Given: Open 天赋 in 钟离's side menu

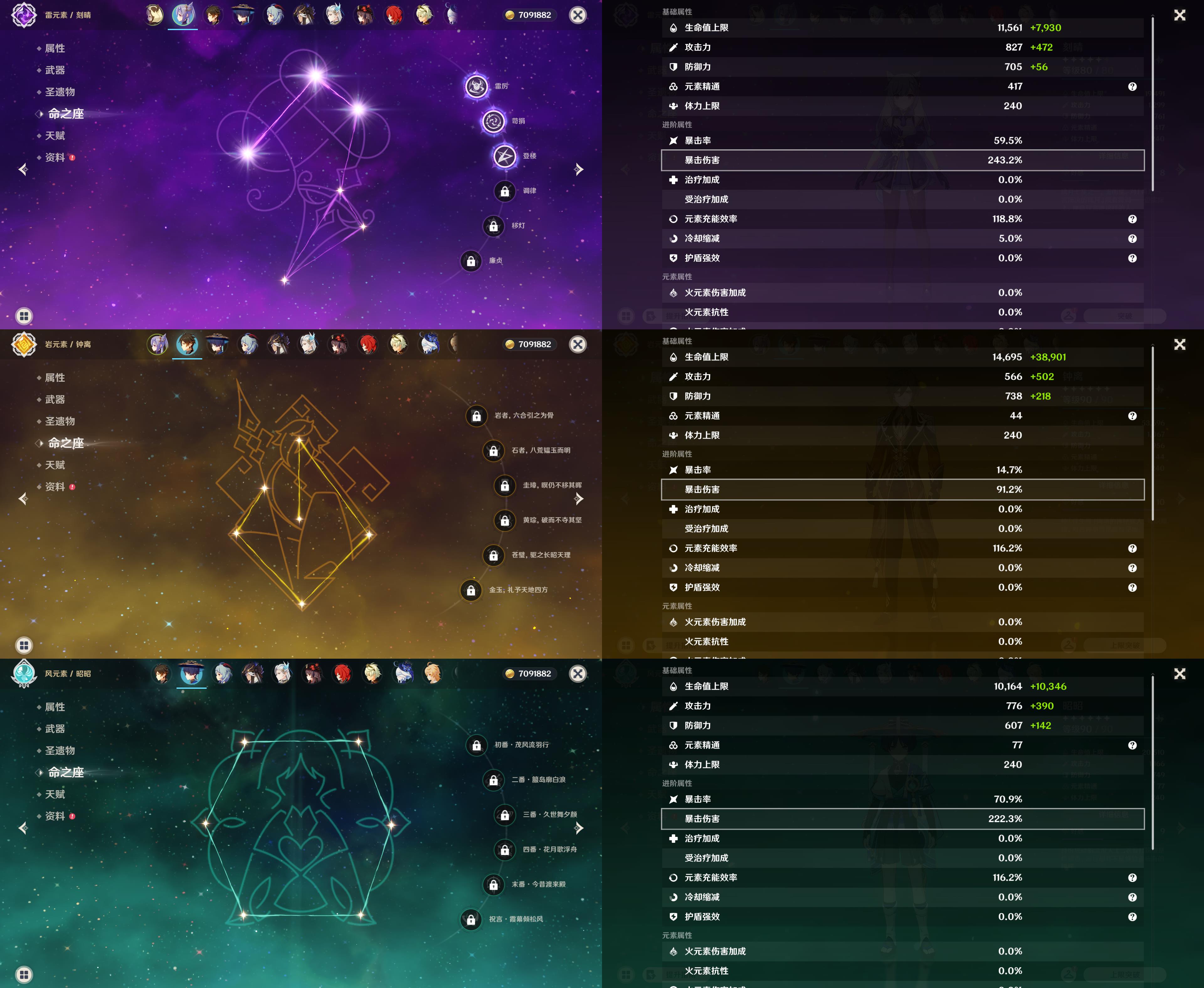Looking at the screenshot, I should pyautogui.click(x=55, y=465).
